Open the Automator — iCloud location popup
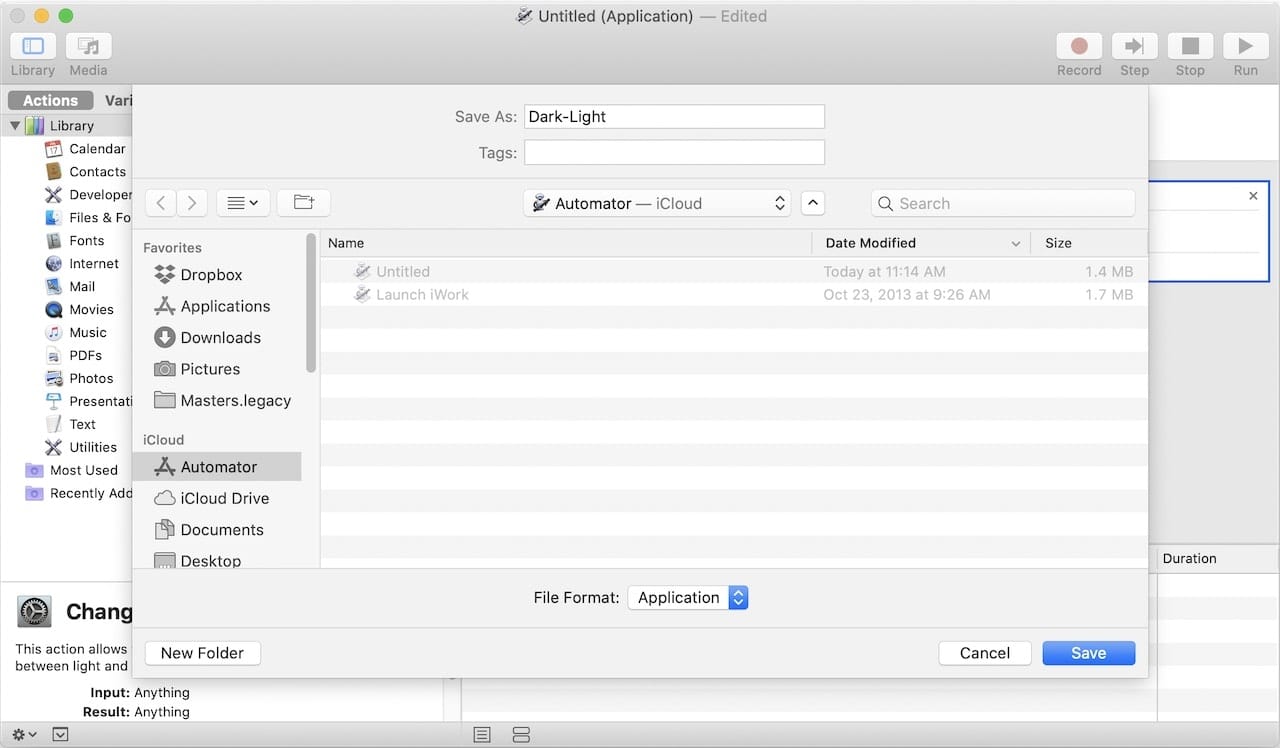This screenshot has height=748, width=1280. tap(657, 203)
